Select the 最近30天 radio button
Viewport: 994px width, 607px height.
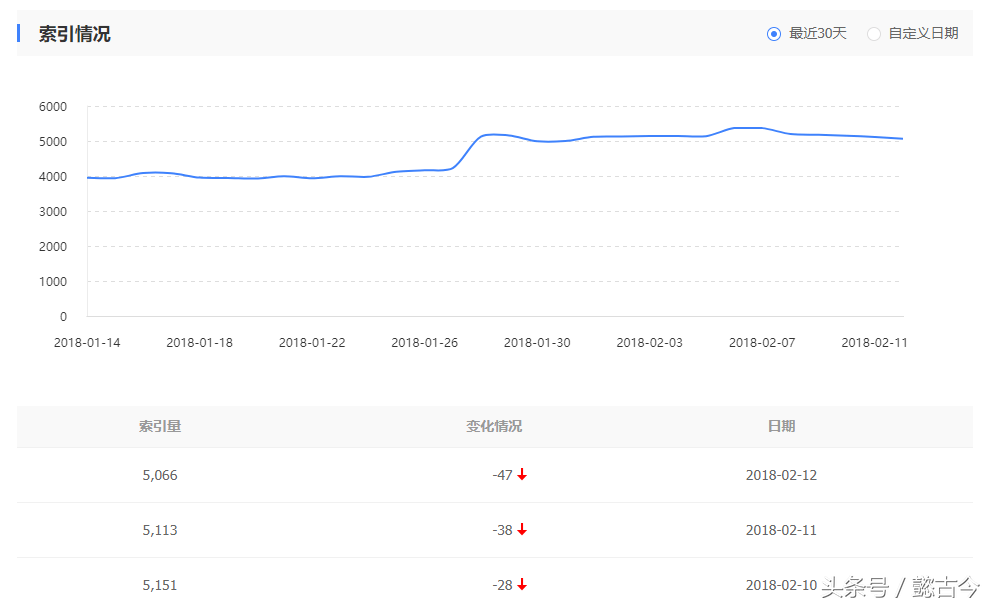point(773,34)
